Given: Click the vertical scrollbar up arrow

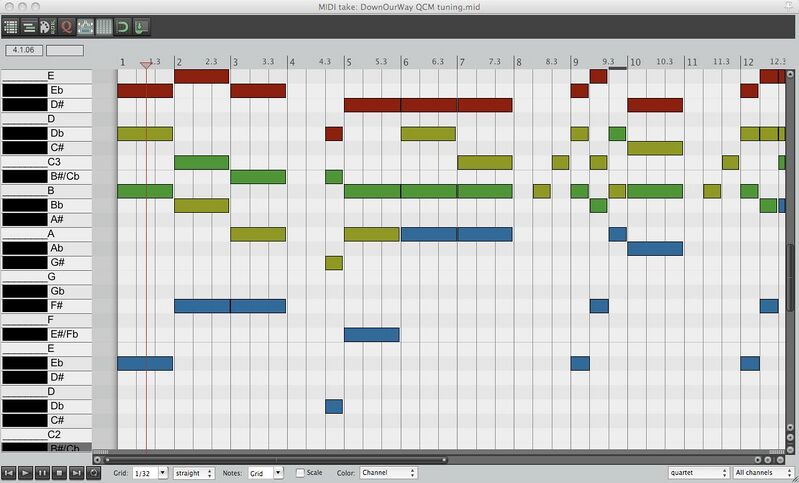Looking at the screenshot, I should tap(790, 74).
